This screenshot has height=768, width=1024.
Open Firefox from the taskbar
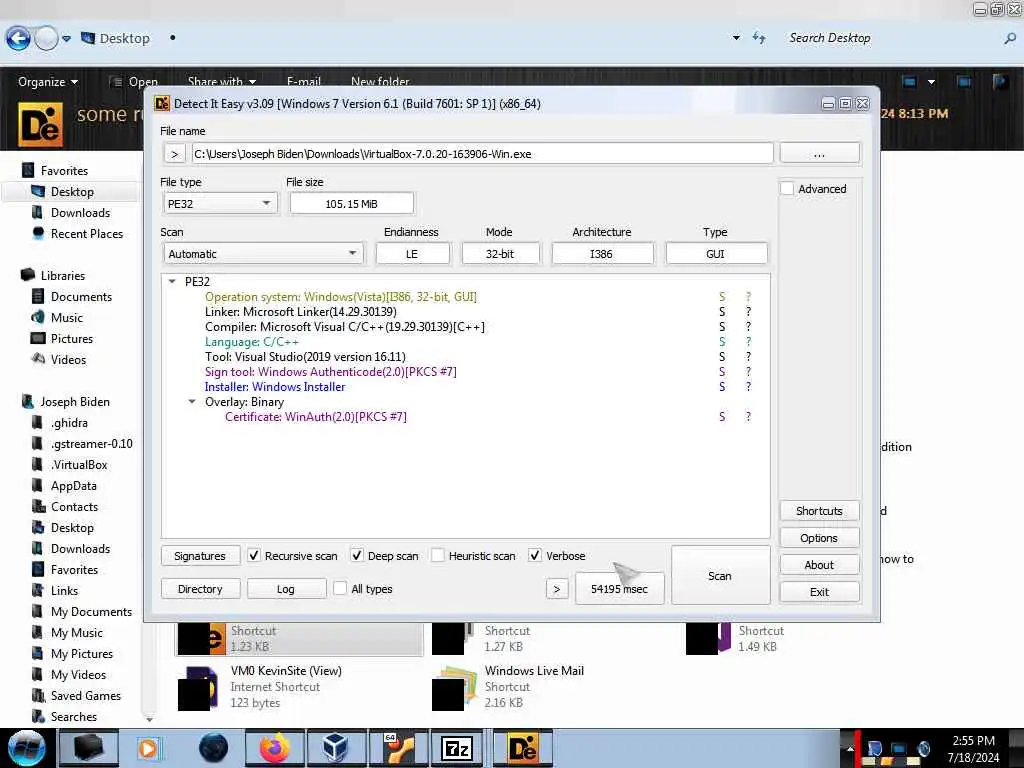click(x=275, y=748)
